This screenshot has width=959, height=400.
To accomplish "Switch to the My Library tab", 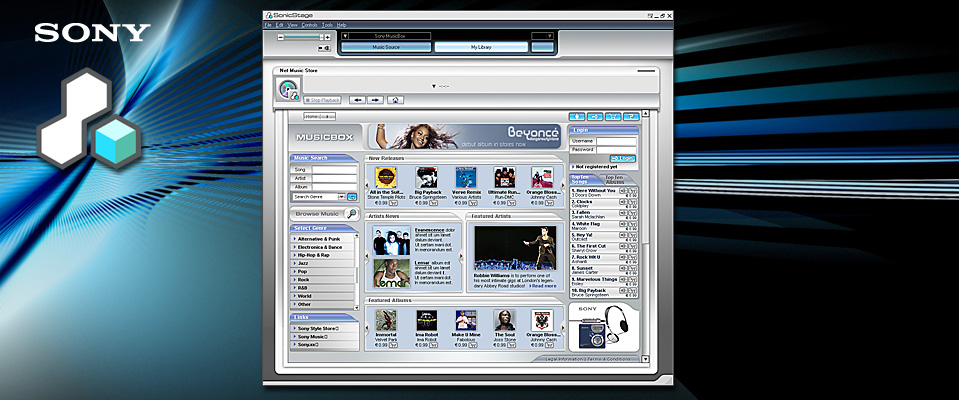I will click(481, 47).
